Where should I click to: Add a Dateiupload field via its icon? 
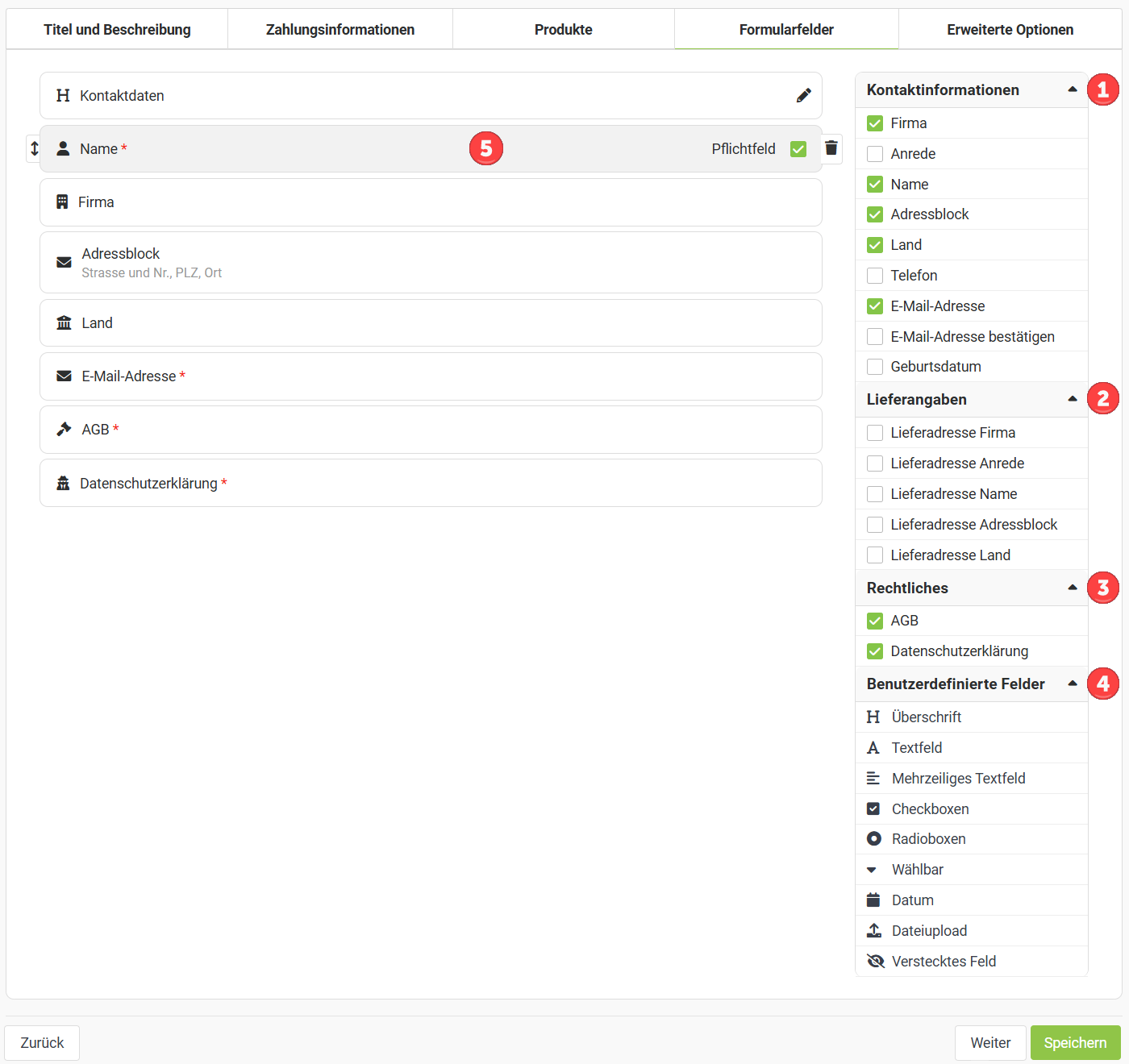point(873,931)
